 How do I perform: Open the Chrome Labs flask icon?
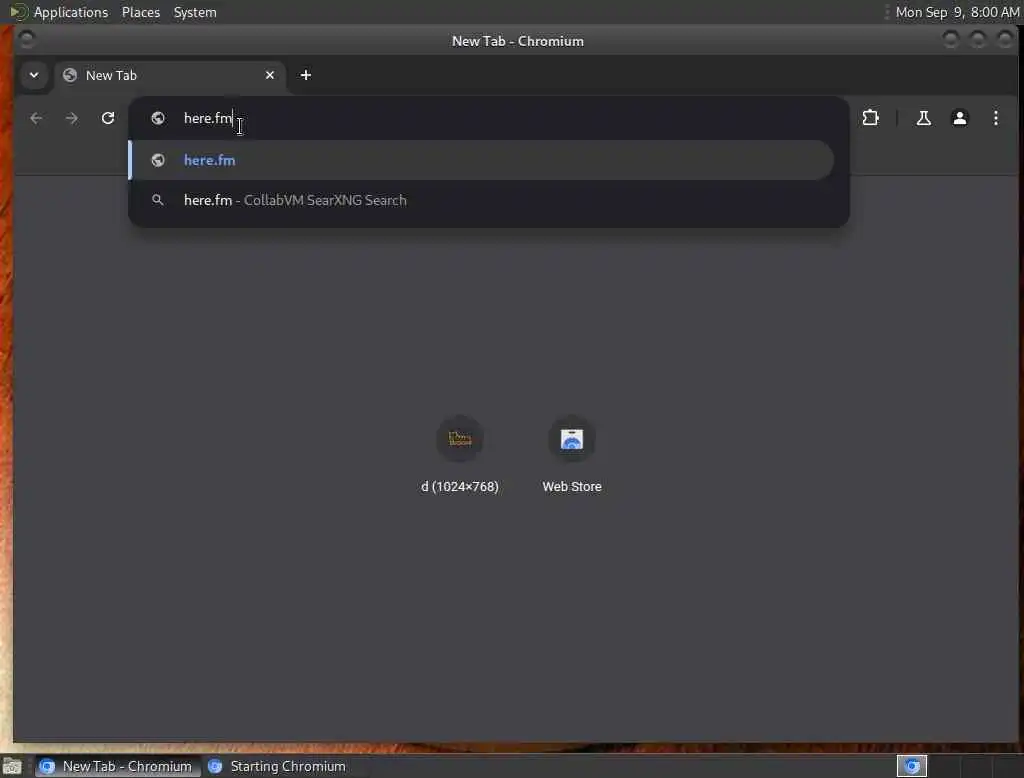click(923, 118)
